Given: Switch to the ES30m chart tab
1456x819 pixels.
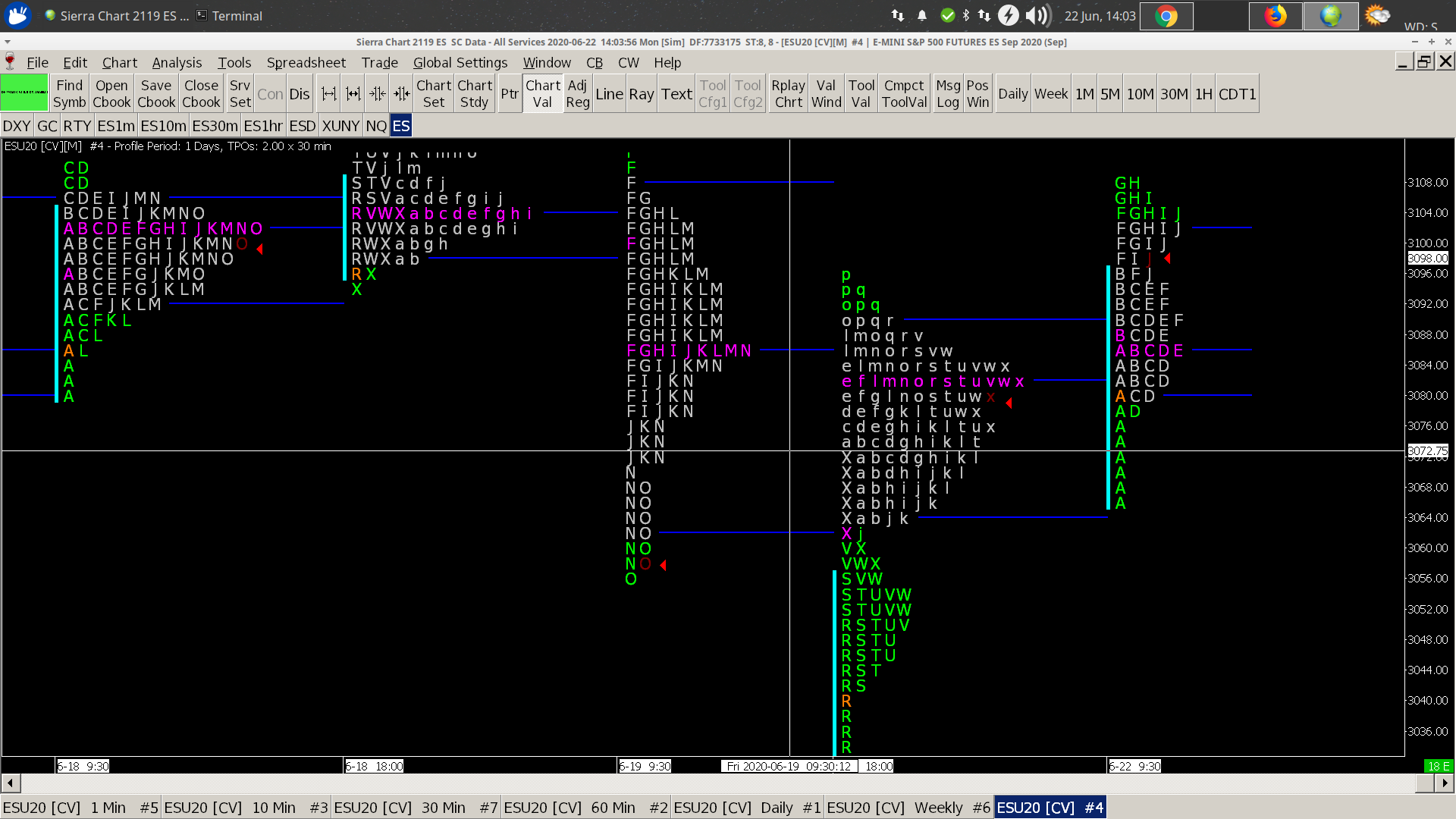Looking at the screenshot, I should click(x=215, y=126).
